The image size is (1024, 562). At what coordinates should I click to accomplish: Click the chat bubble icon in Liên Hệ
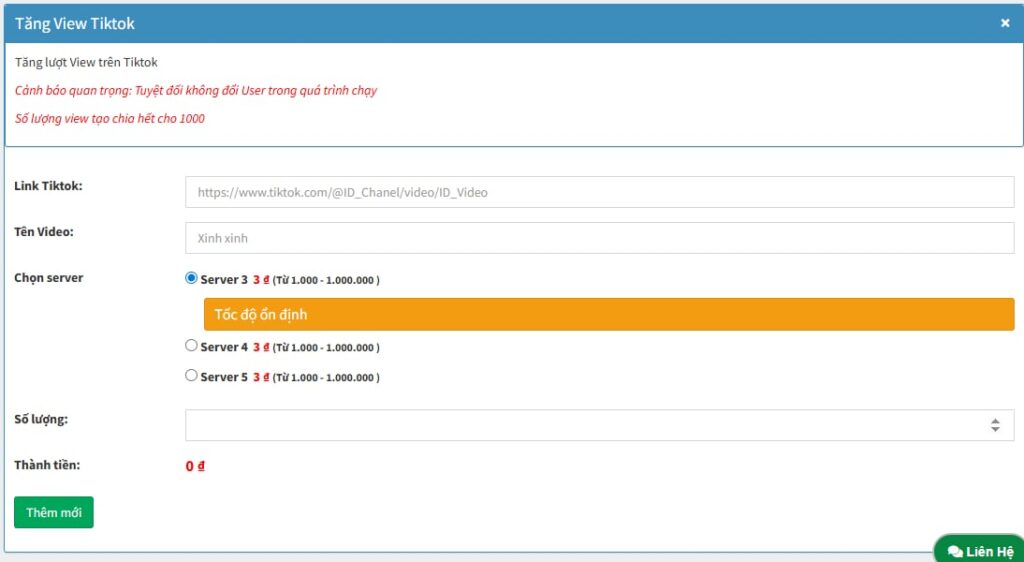tap(955, 552)
